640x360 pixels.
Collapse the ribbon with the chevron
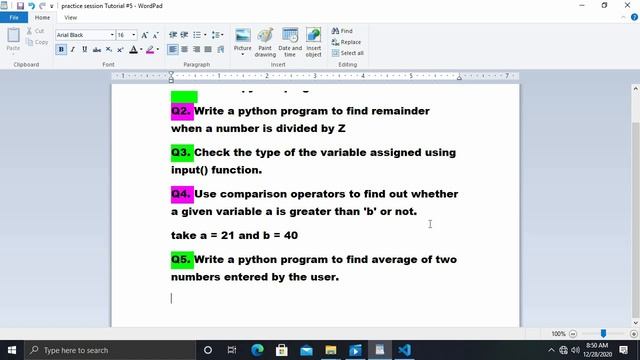point(623,18)
